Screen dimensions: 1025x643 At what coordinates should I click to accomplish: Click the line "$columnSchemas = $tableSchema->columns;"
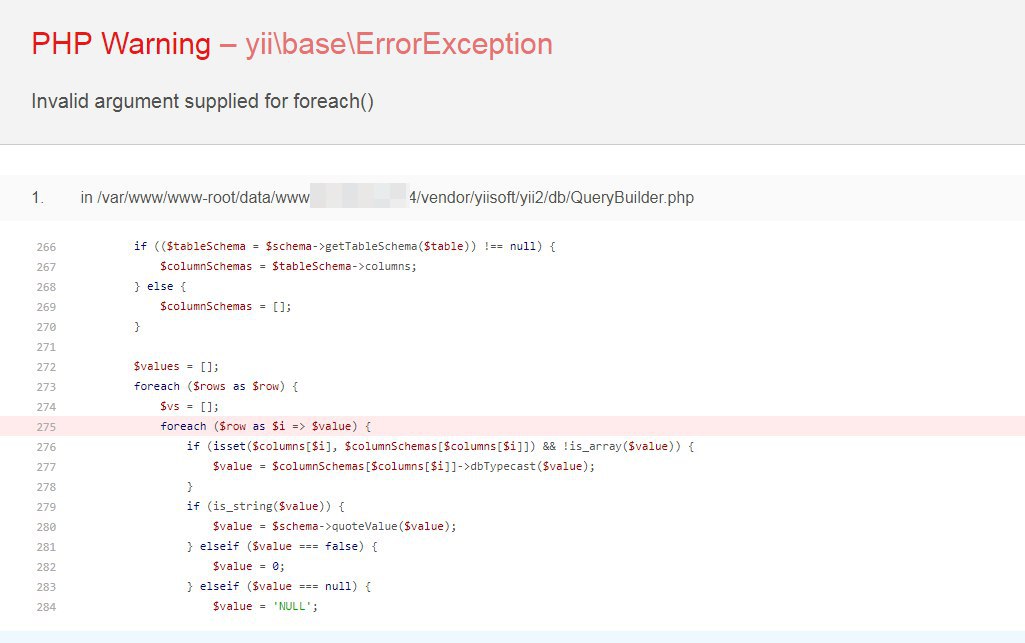tap(288, 266)
